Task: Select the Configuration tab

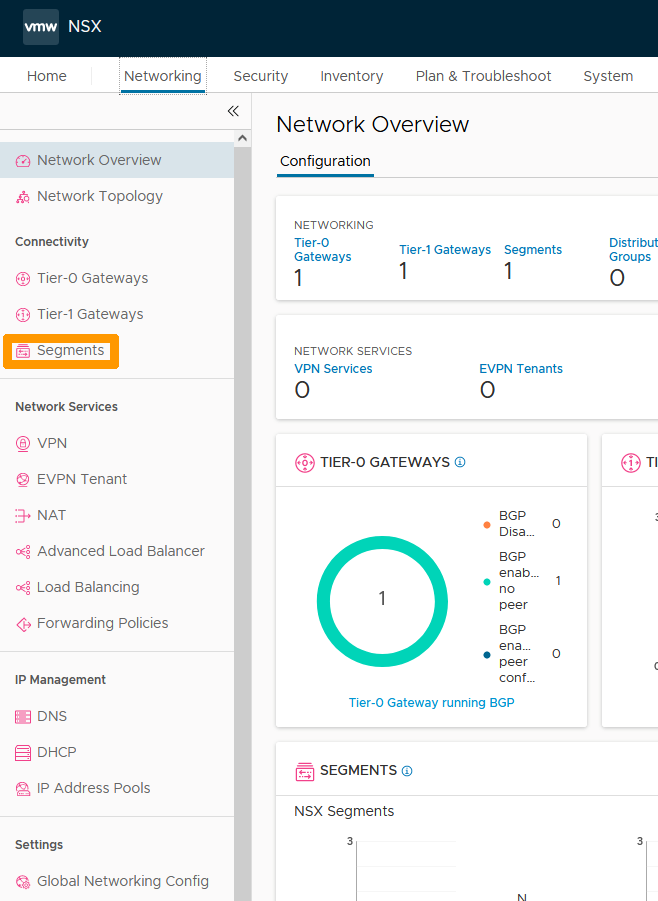Action: click(x=325, y=161)
